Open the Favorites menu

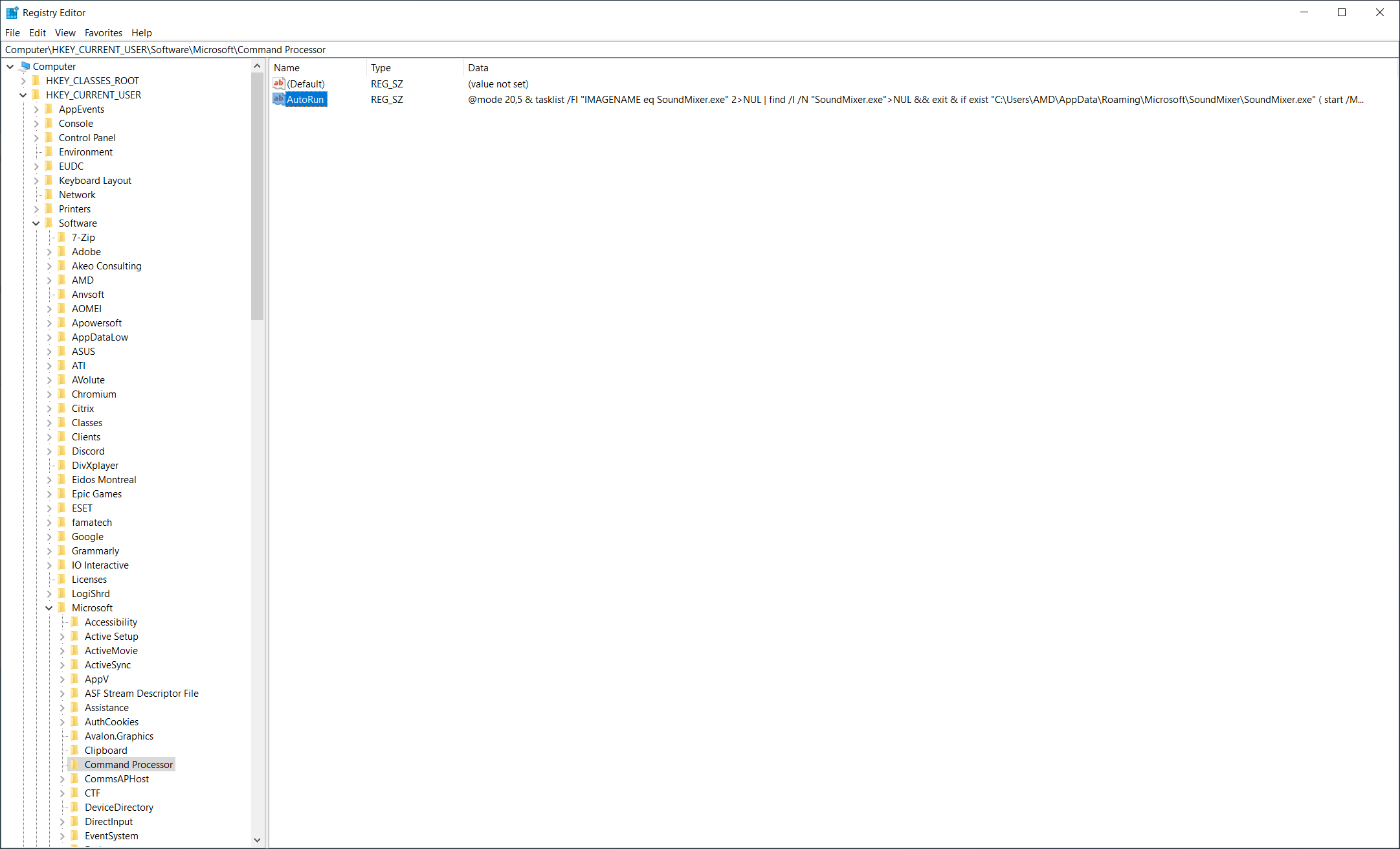tap(103, 32)
